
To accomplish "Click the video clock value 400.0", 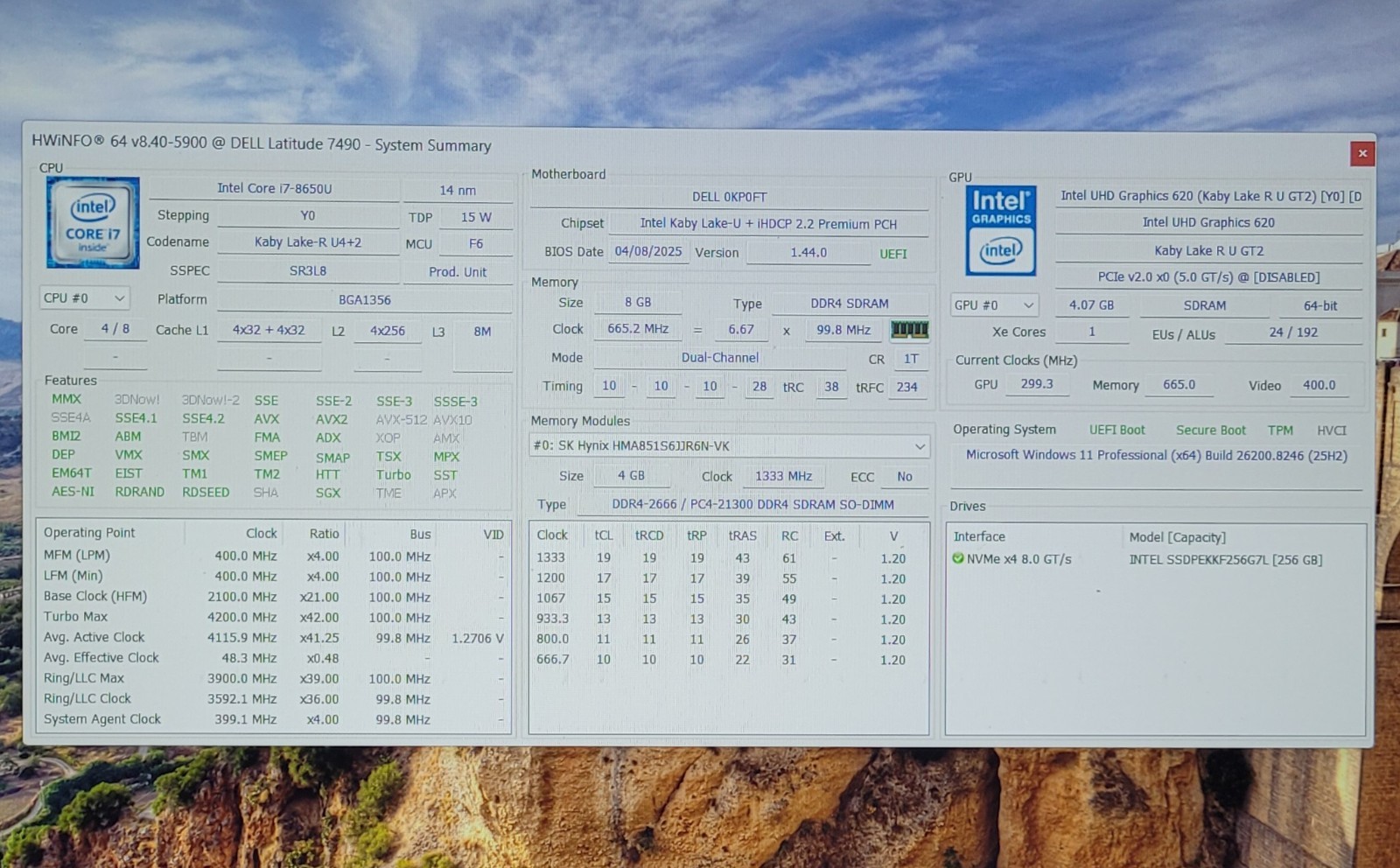I will coord(1319,386).
